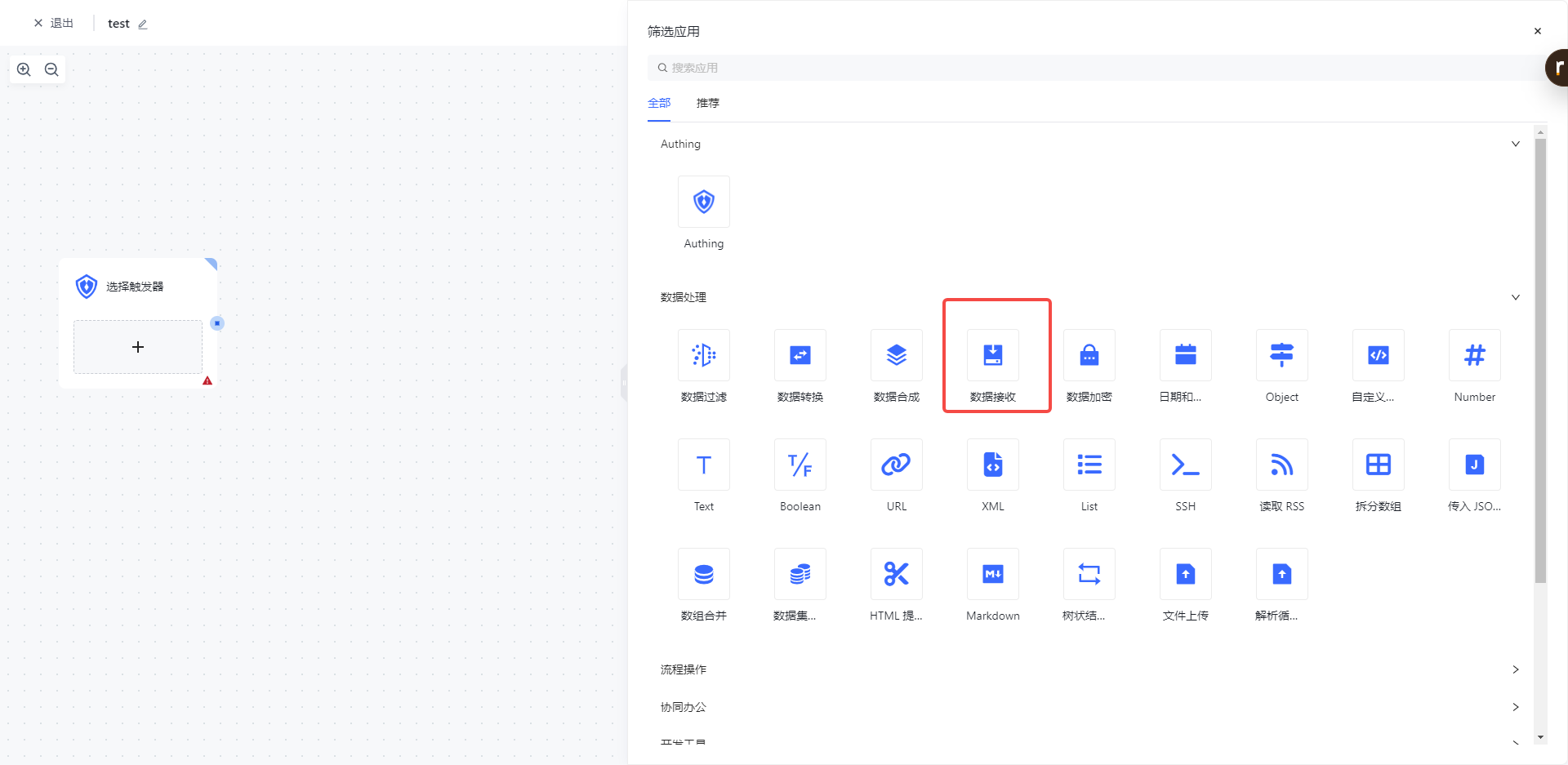
Task: Select the Authing shield app
Action: click(703, 202)
